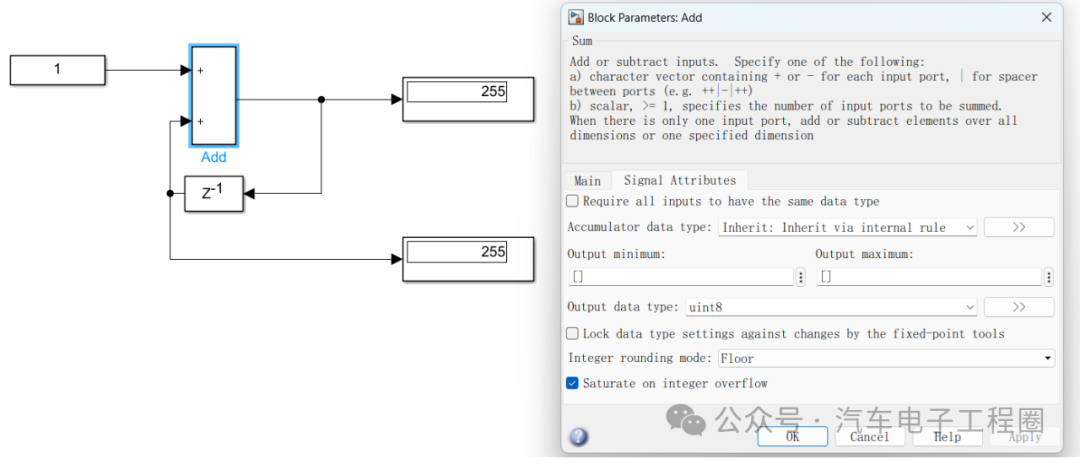1080x464 pixels.
Task: Click the blue Add block label
Action: 214,158
